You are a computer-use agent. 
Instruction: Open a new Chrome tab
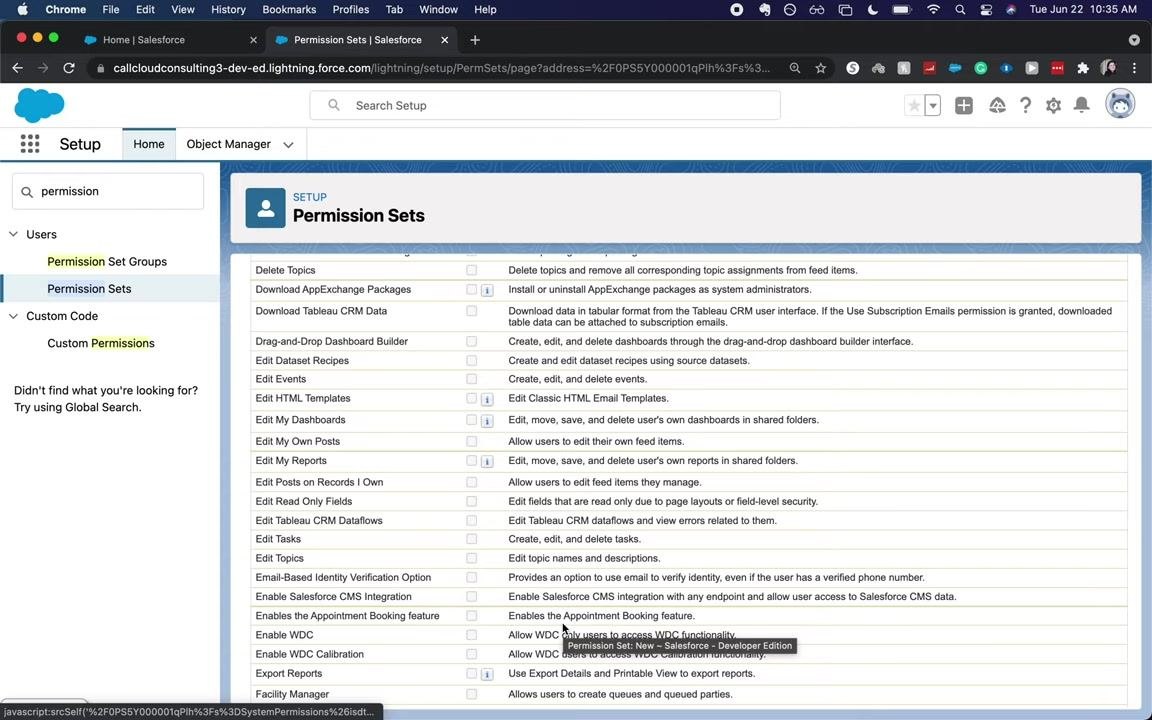point(475,40)
